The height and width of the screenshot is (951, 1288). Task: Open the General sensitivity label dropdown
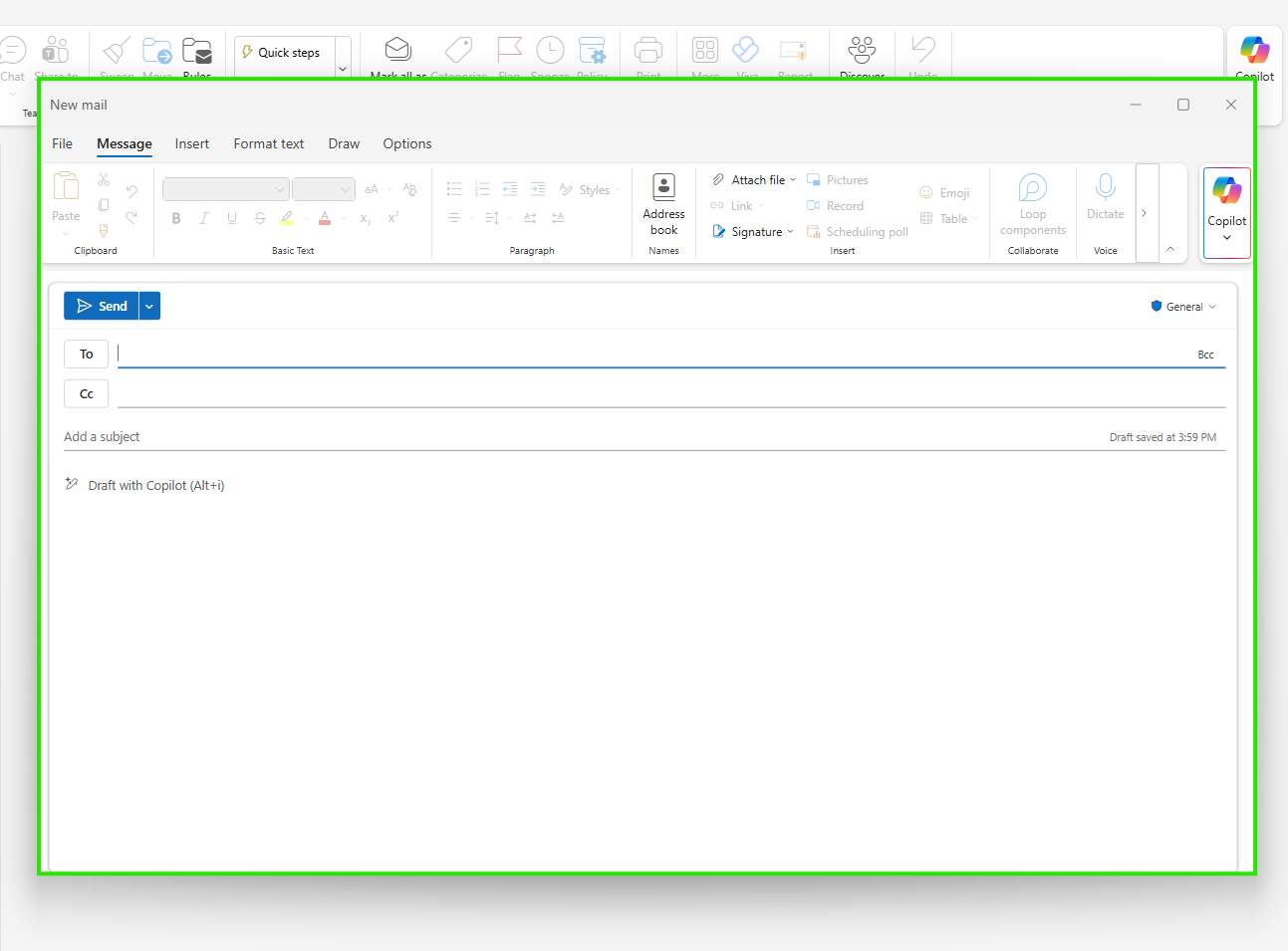click(1183, 307)
